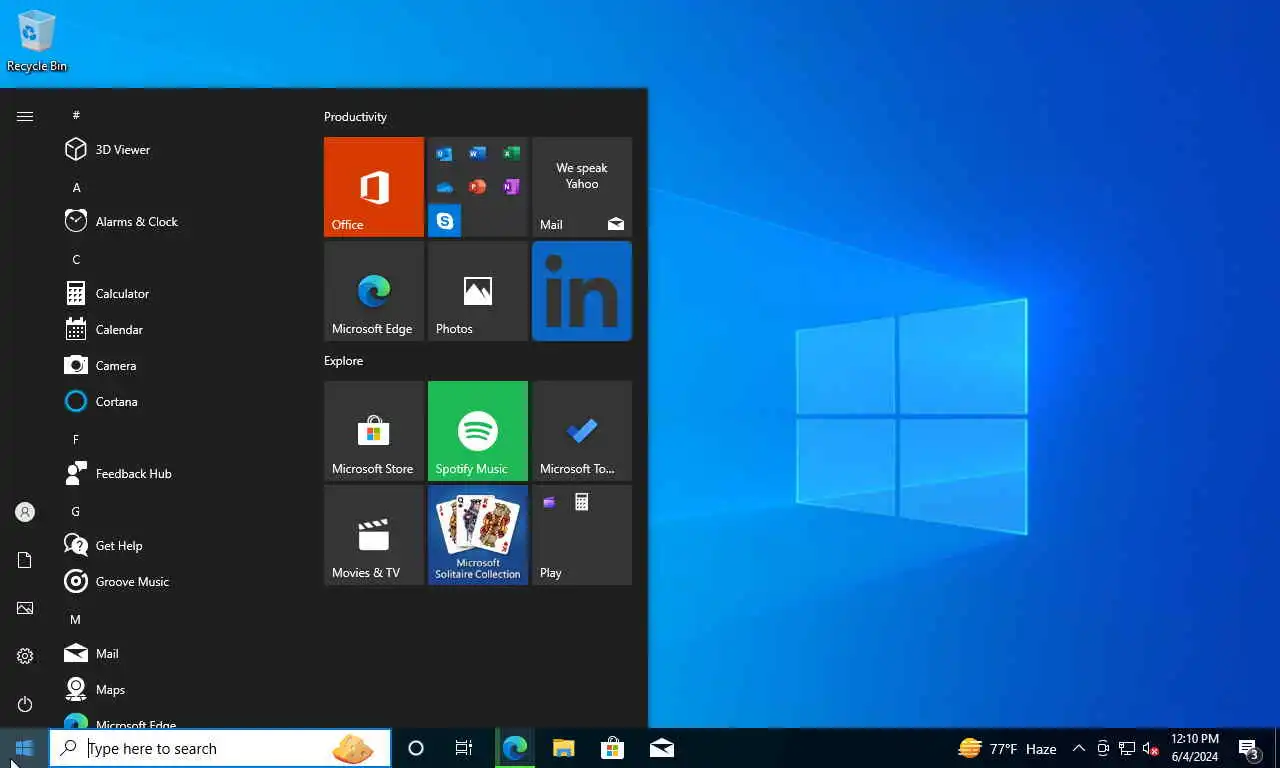This screenshot has height=768, width=1280.
Task: Click the Start button
Action: [24, 748]
